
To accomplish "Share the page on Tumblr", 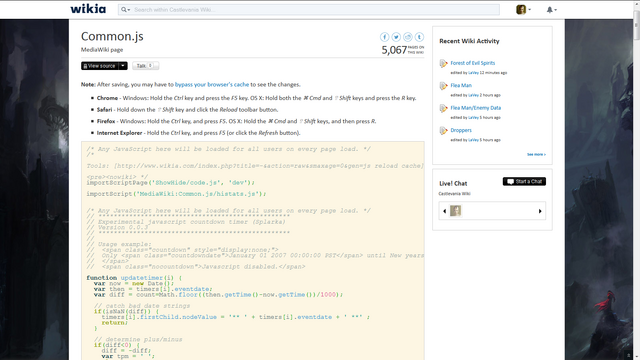I will pyautogui.click(x=419, y=37).
